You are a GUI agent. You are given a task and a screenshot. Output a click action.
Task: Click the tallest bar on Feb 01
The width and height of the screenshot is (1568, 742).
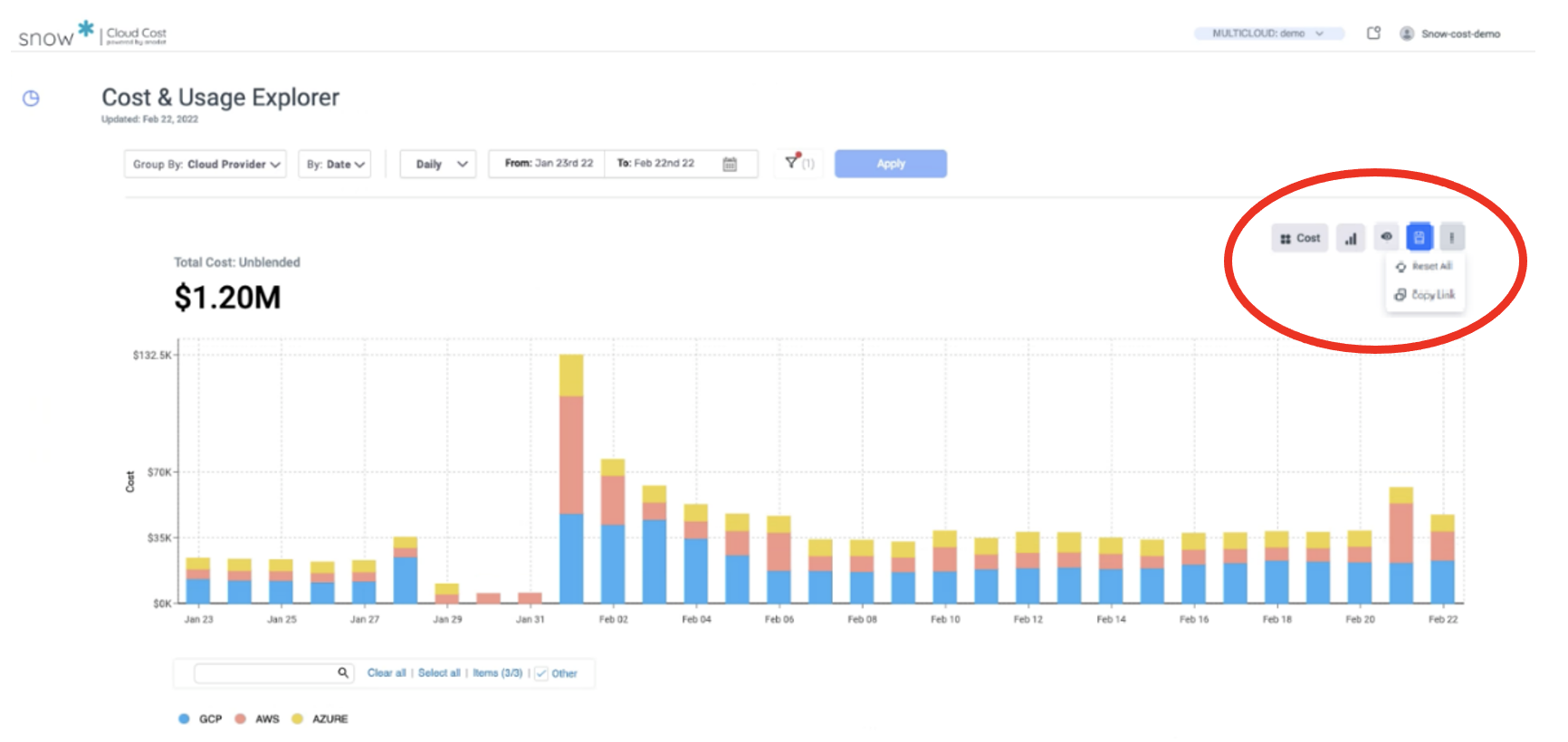point(571,479)
